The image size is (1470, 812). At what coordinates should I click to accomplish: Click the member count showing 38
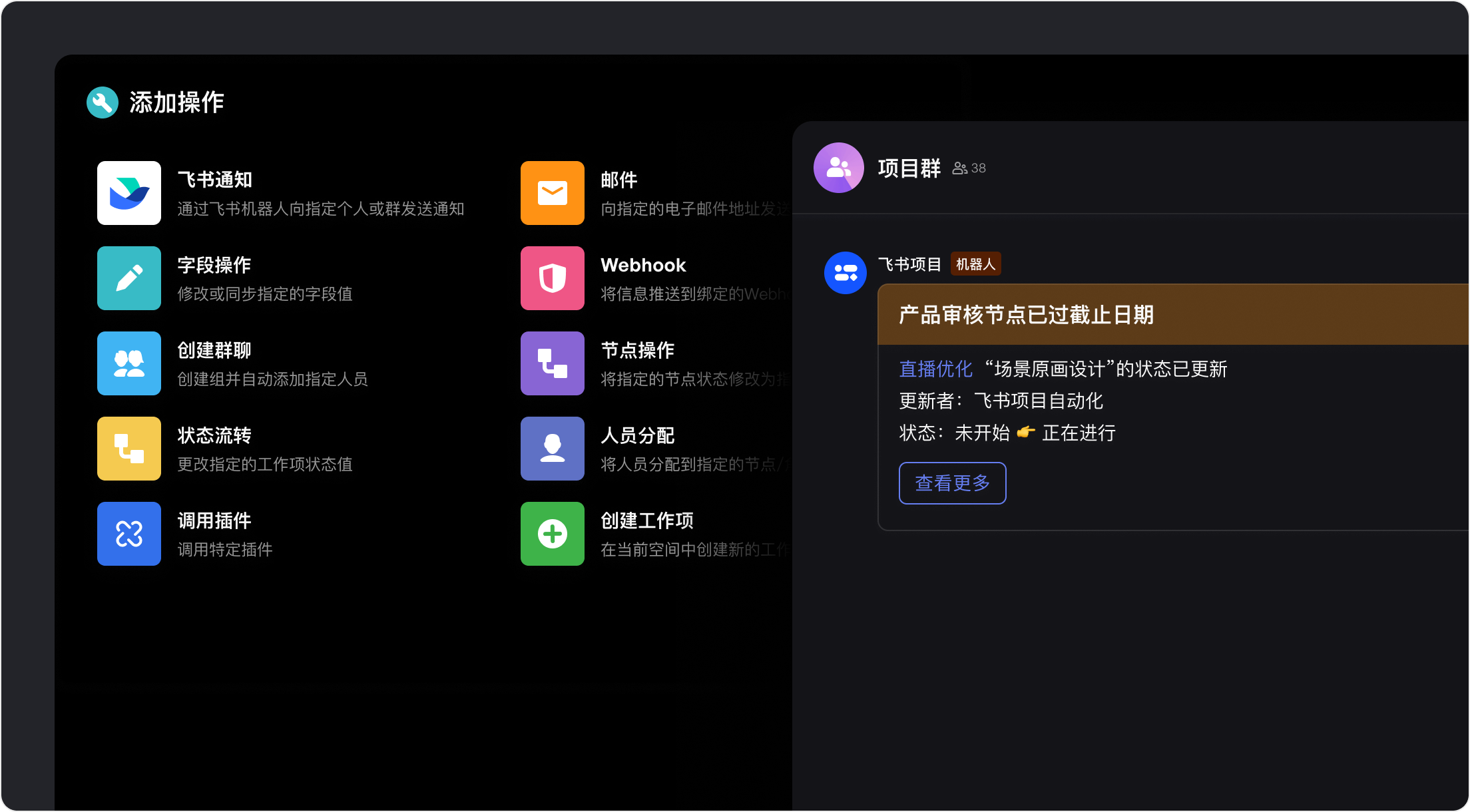967,168
